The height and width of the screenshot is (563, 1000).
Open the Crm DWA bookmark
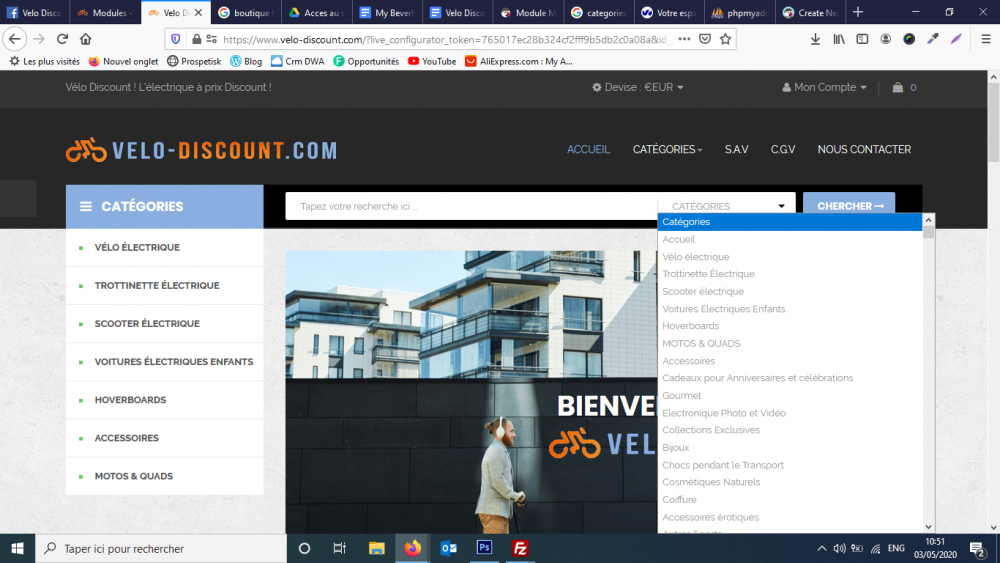pos(297,61)
